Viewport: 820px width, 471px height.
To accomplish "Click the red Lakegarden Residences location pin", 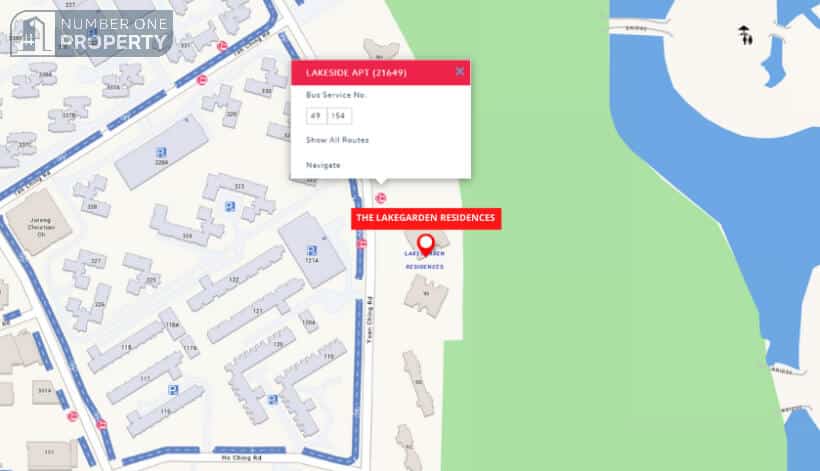I will click(x=426, y=245).
